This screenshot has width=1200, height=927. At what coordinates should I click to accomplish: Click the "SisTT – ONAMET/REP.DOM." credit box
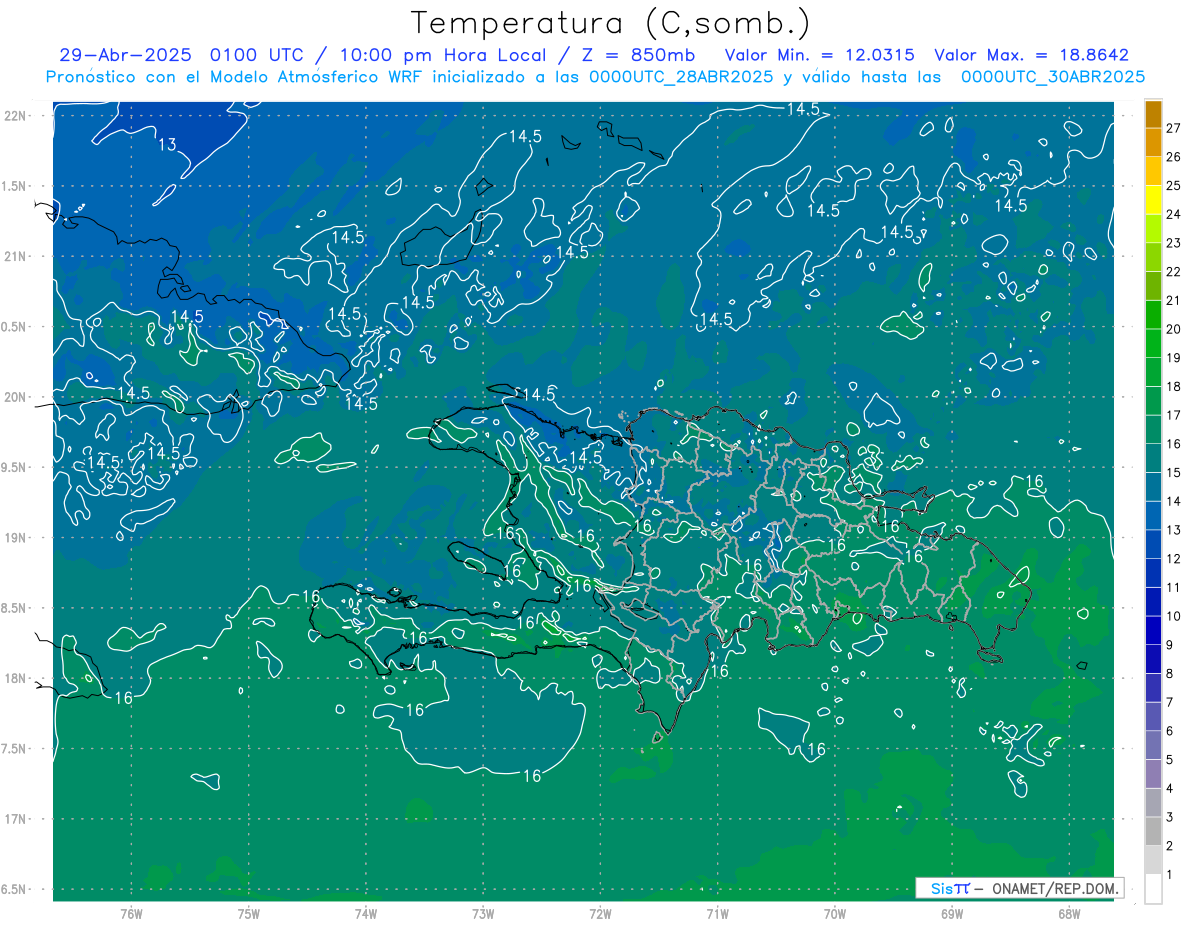tap(1020, 888)
